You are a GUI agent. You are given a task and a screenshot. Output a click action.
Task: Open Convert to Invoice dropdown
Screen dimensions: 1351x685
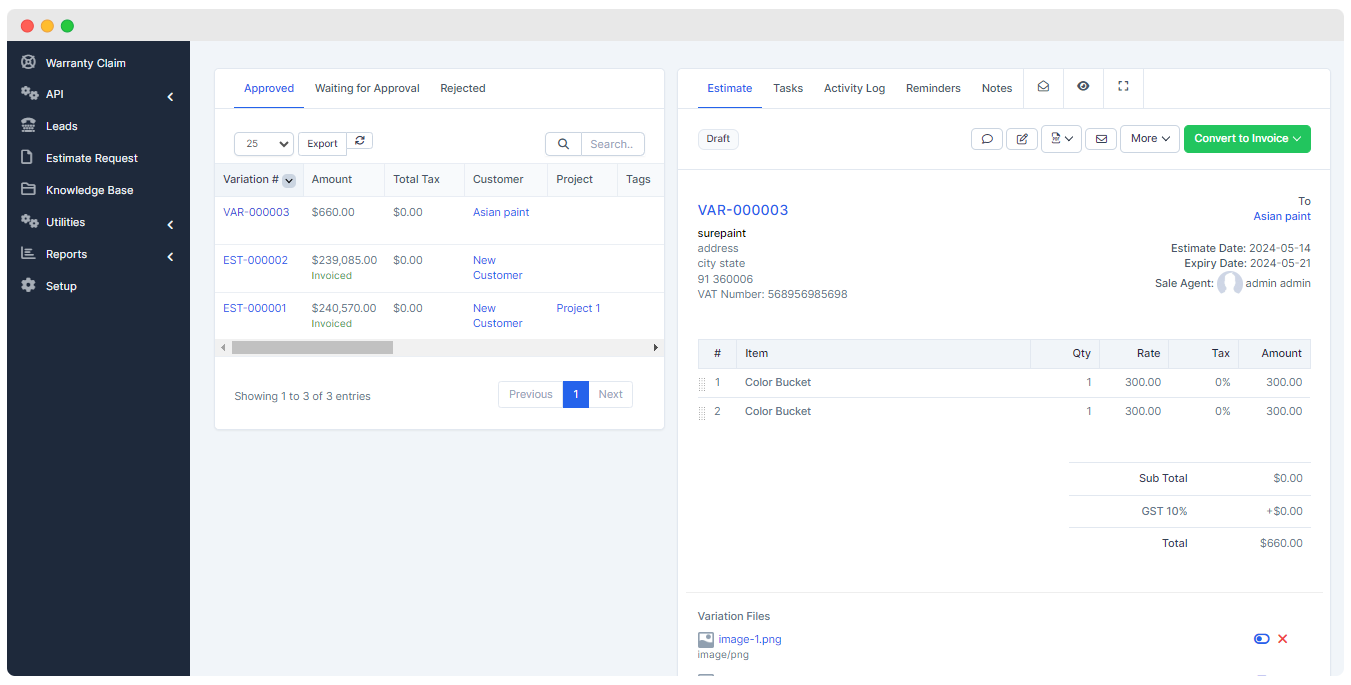(x=1247, y=139)
